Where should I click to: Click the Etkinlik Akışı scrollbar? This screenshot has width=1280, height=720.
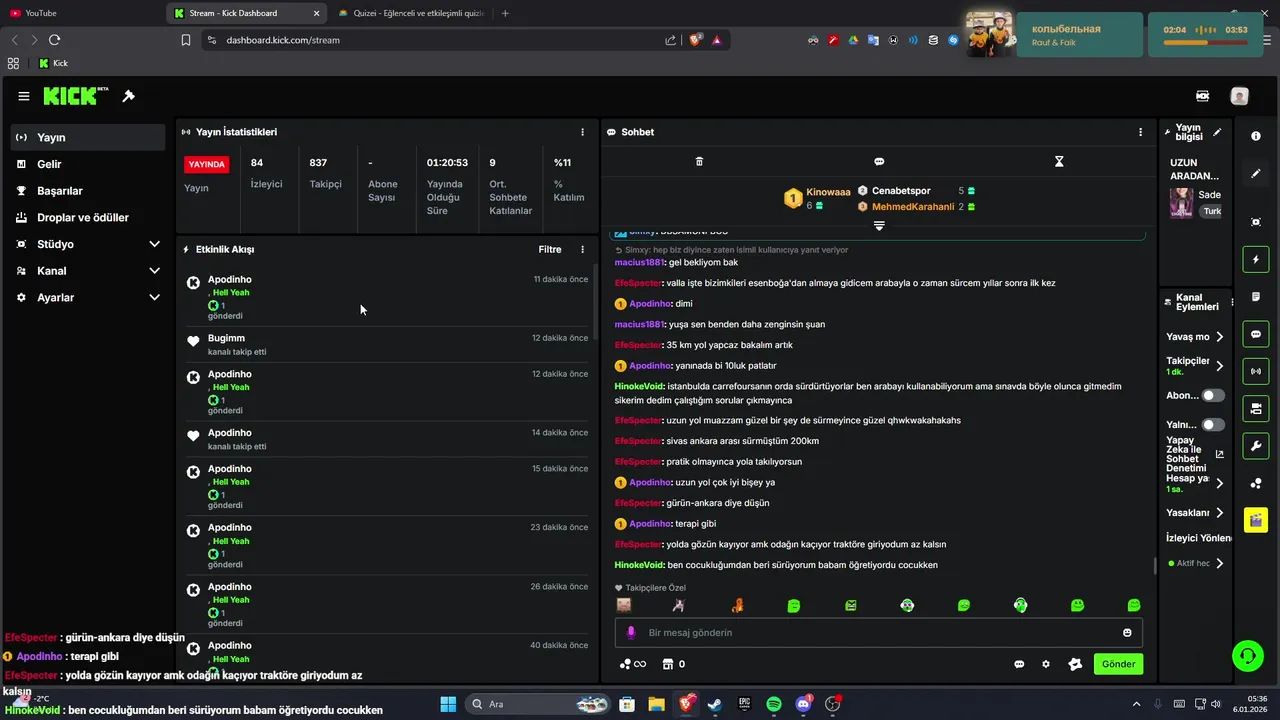click(x=594, y=300)
